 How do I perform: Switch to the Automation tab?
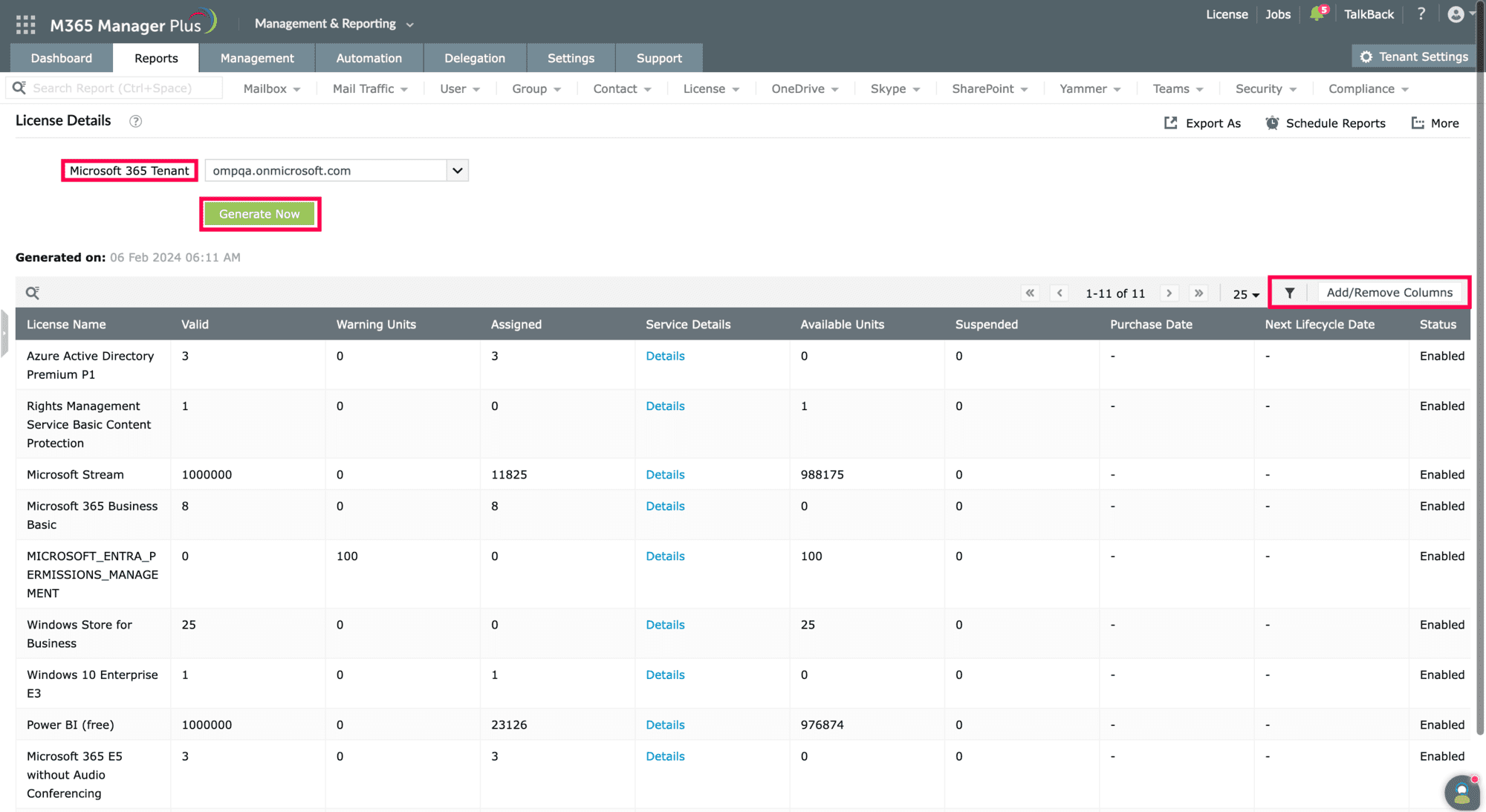tap(369, 58)
